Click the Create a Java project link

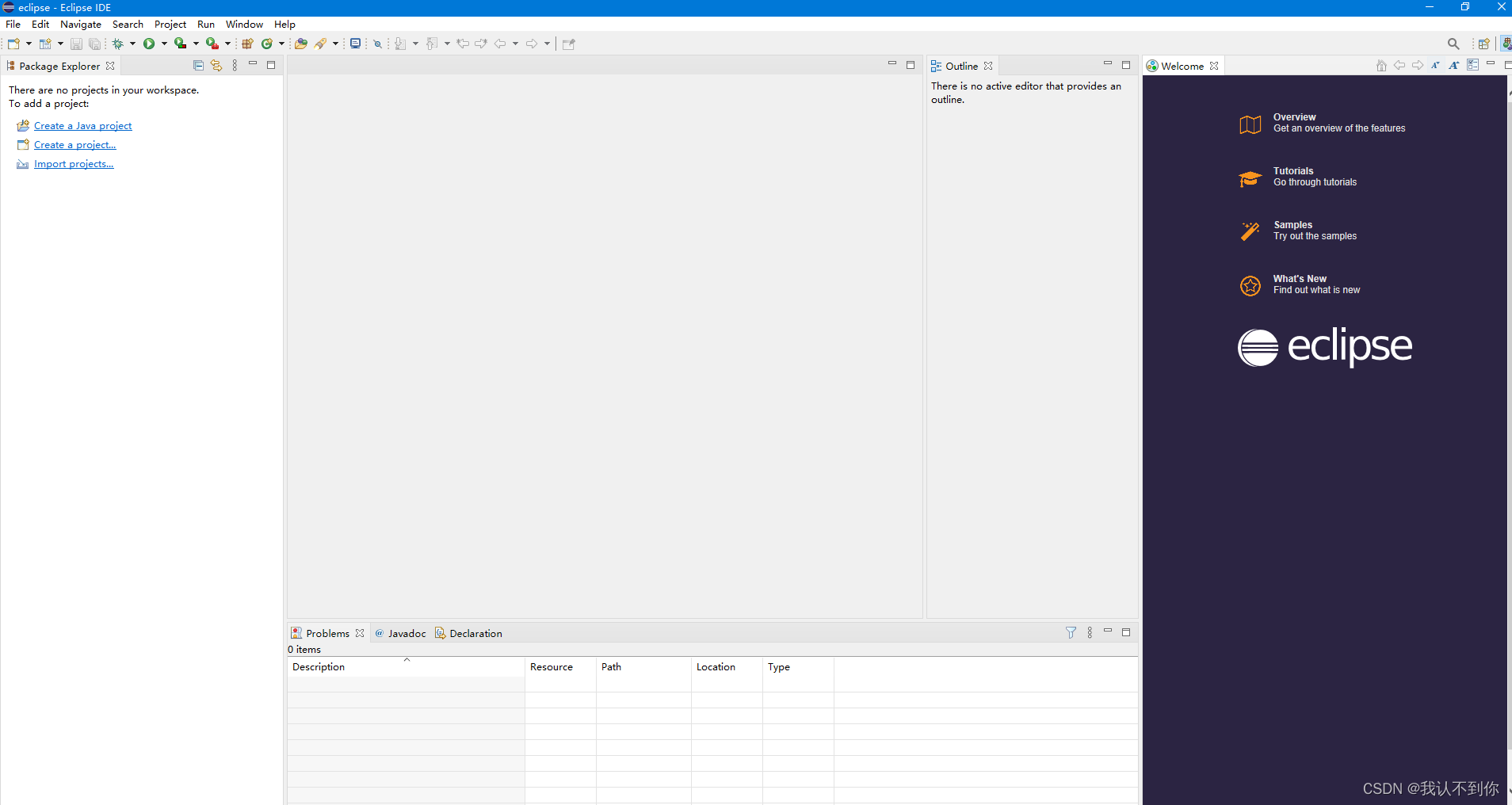click(83, 125)
